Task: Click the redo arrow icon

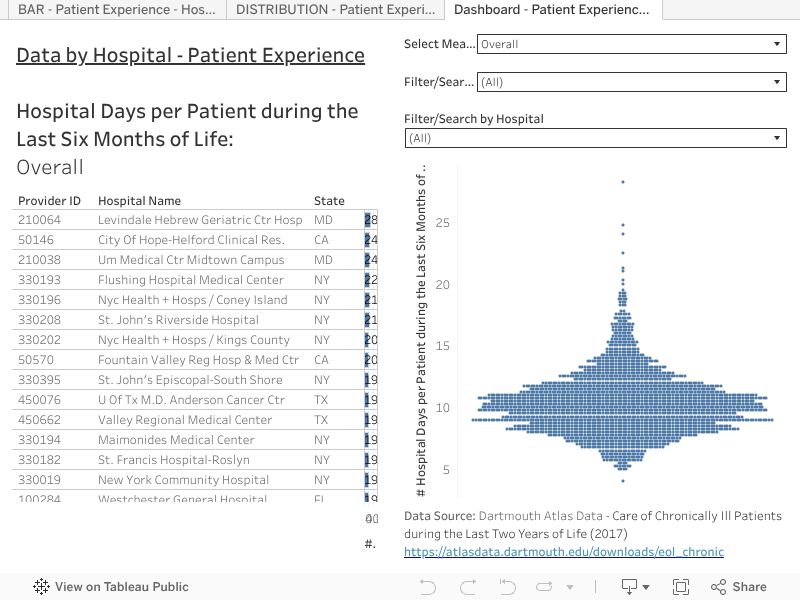Action: (x=468, y=586)
